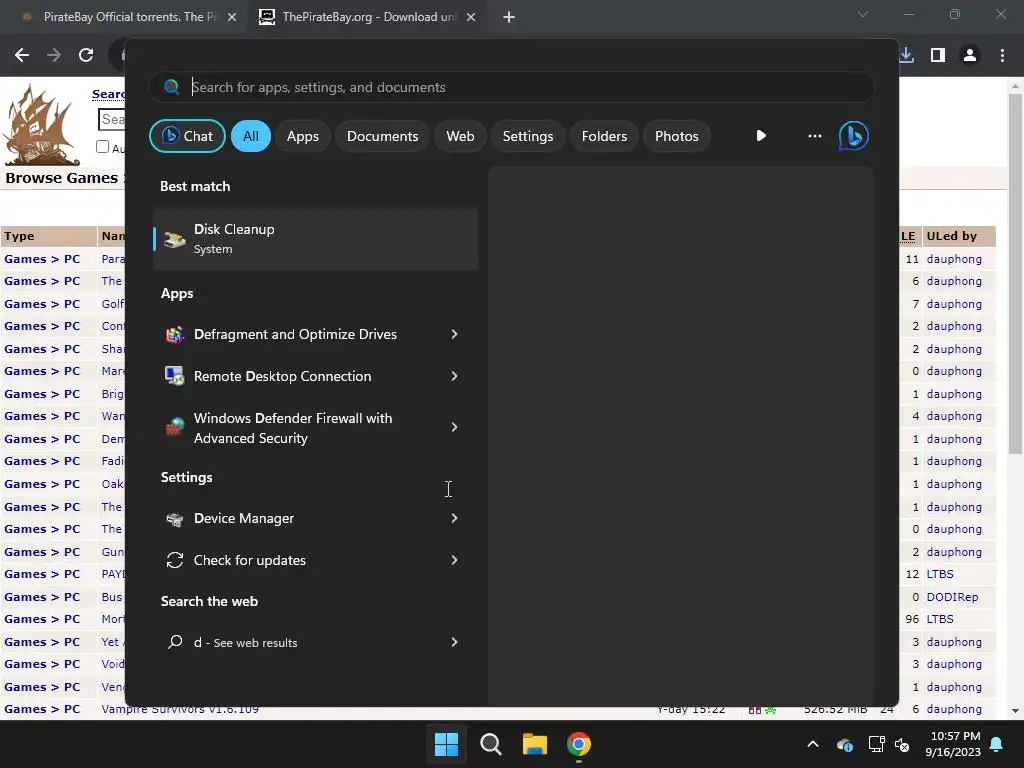The image size is (1024, 768).
Task: Open Vampire Survivors v1.6.109 torrent link
Action: pyautogui.click(x=180, y=709)
